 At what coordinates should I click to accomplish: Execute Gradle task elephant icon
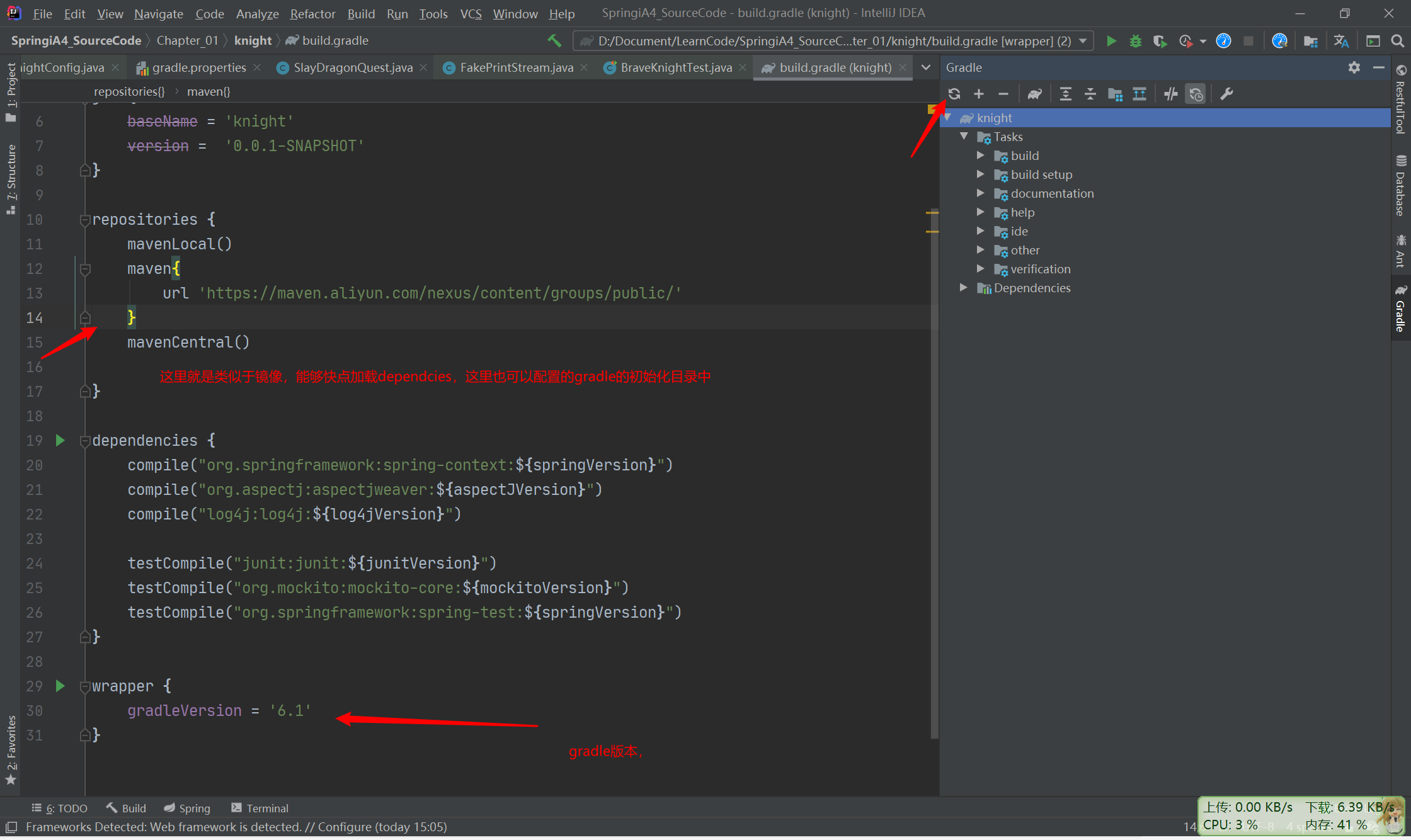click(x=1035, y=94)
